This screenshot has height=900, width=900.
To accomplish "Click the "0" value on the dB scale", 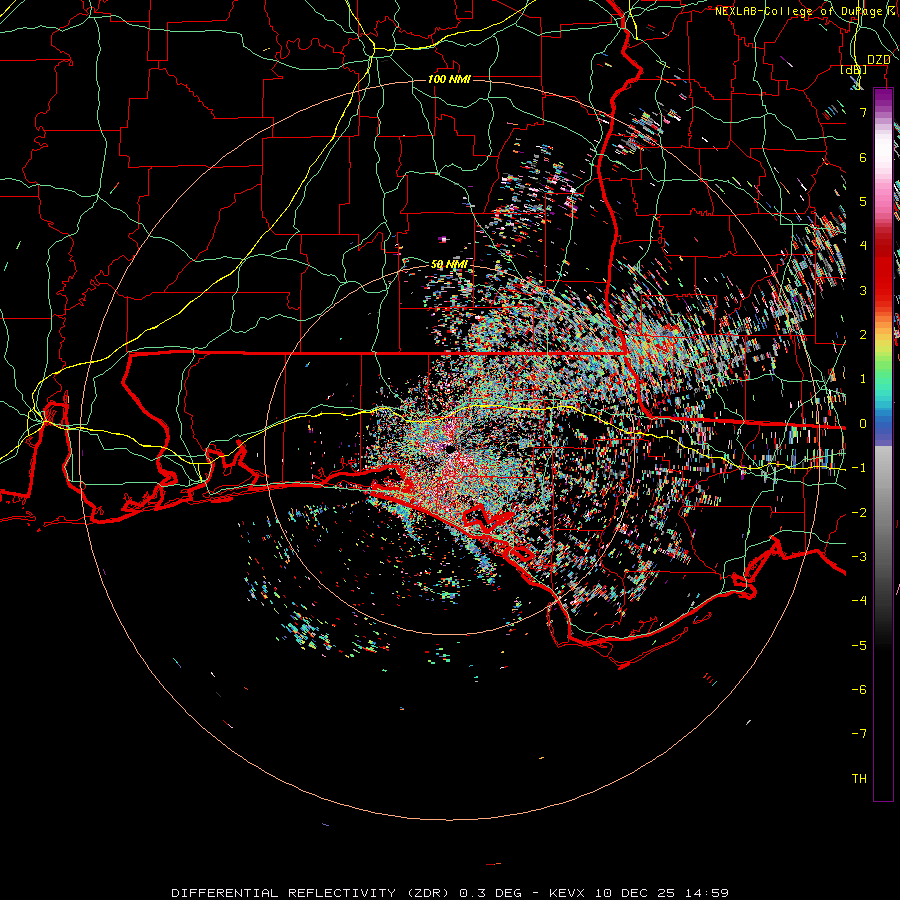I will [x=863, y=424].
